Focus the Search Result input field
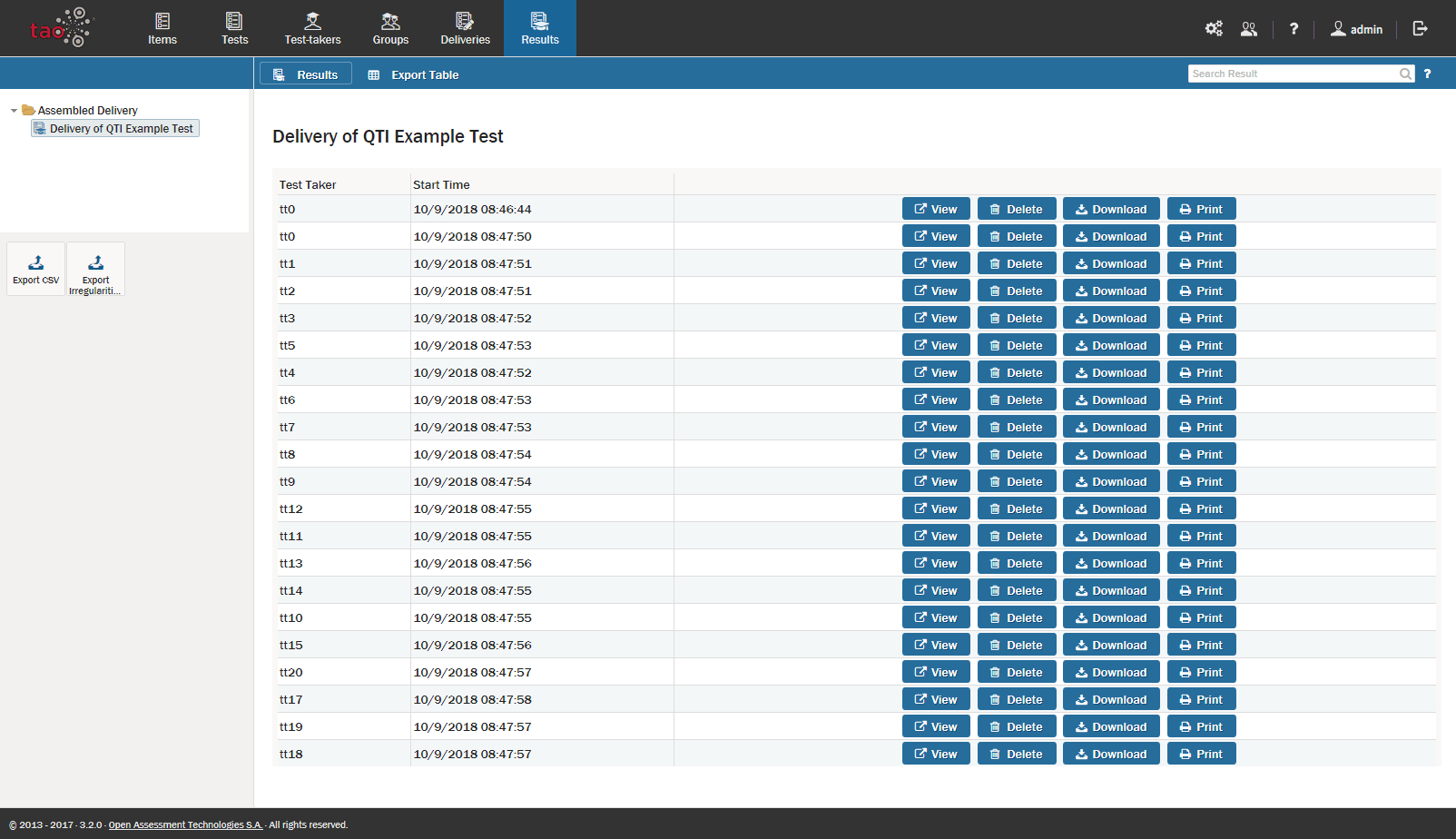1456x839 pixels. tap(1293, 74)
